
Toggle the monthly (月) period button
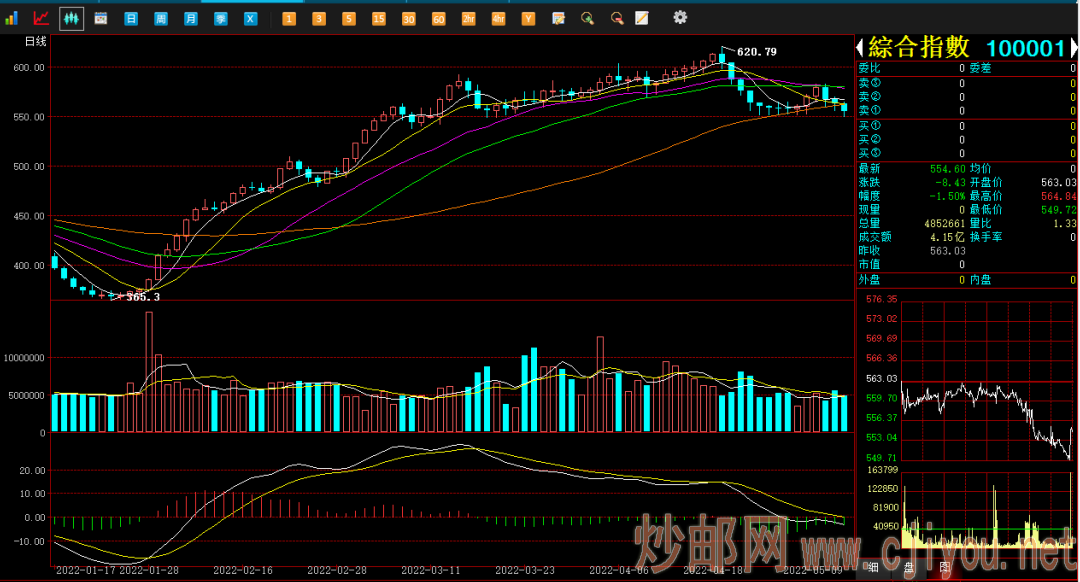[x=191, y=18]
